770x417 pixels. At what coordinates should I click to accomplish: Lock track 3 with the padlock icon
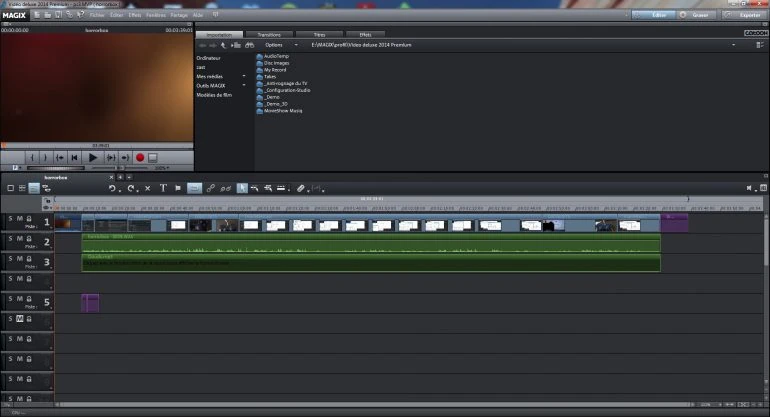point(29,261)
